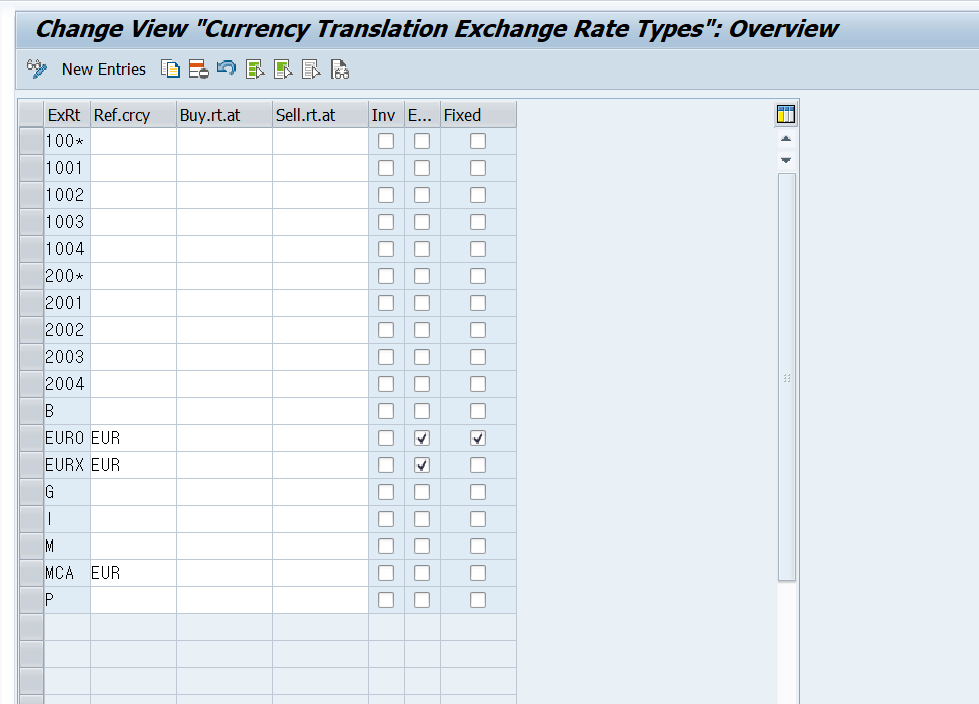Viewport: 979px width, 704px height.
Task: Enable Fixed checkbox for EURX row
Action: pos(478,465)
